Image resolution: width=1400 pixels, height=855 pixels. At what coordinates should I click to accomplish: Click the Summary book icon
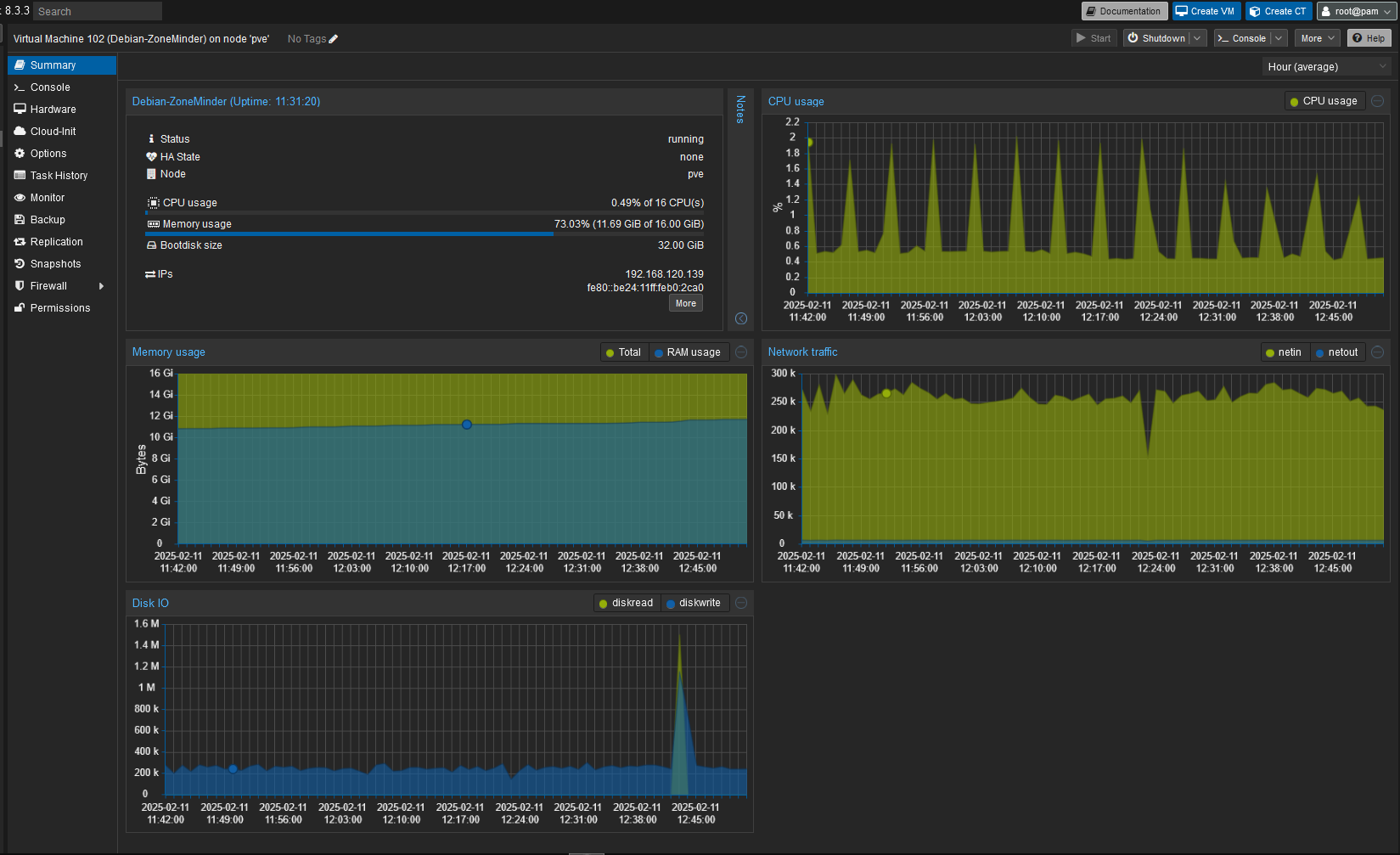(x=20, y=65)
